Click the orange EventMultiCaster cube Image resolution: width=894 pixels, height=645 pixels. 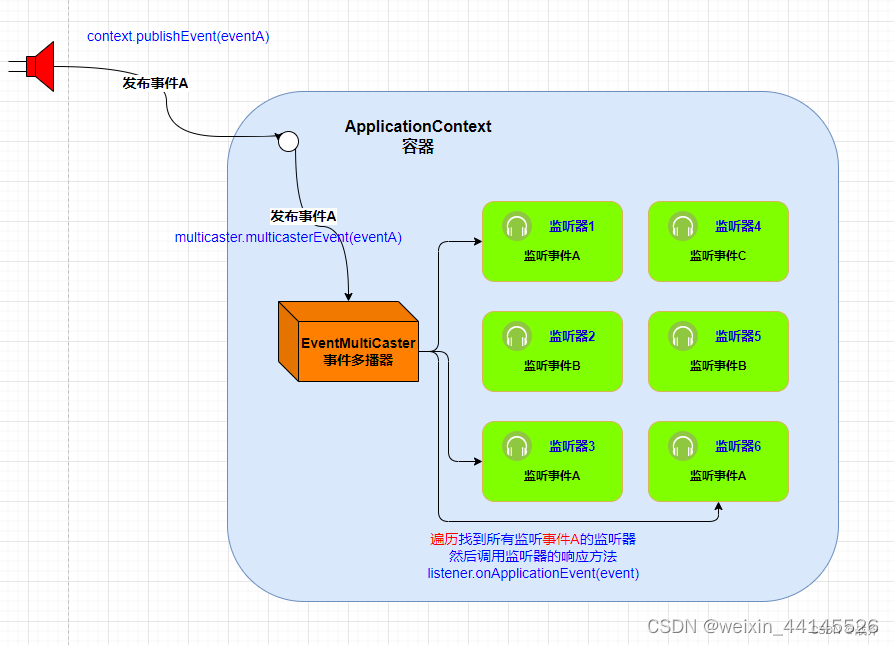(348, 341)
